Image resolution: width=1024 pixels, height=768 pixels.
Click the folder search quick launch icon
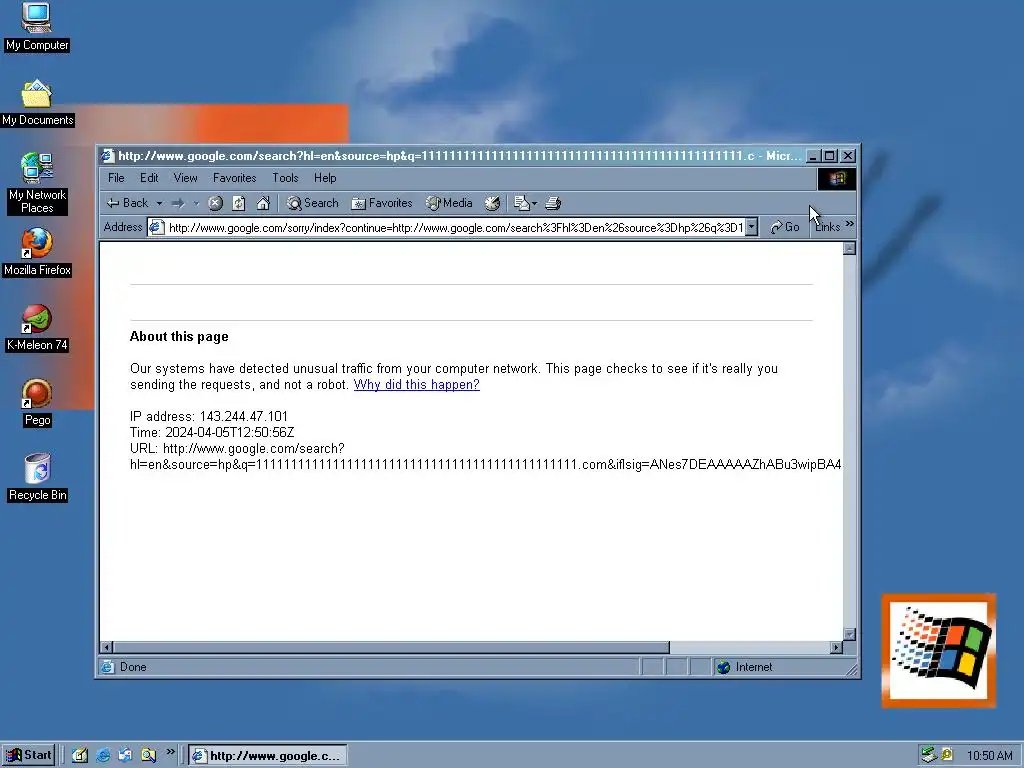coord(149,756)
